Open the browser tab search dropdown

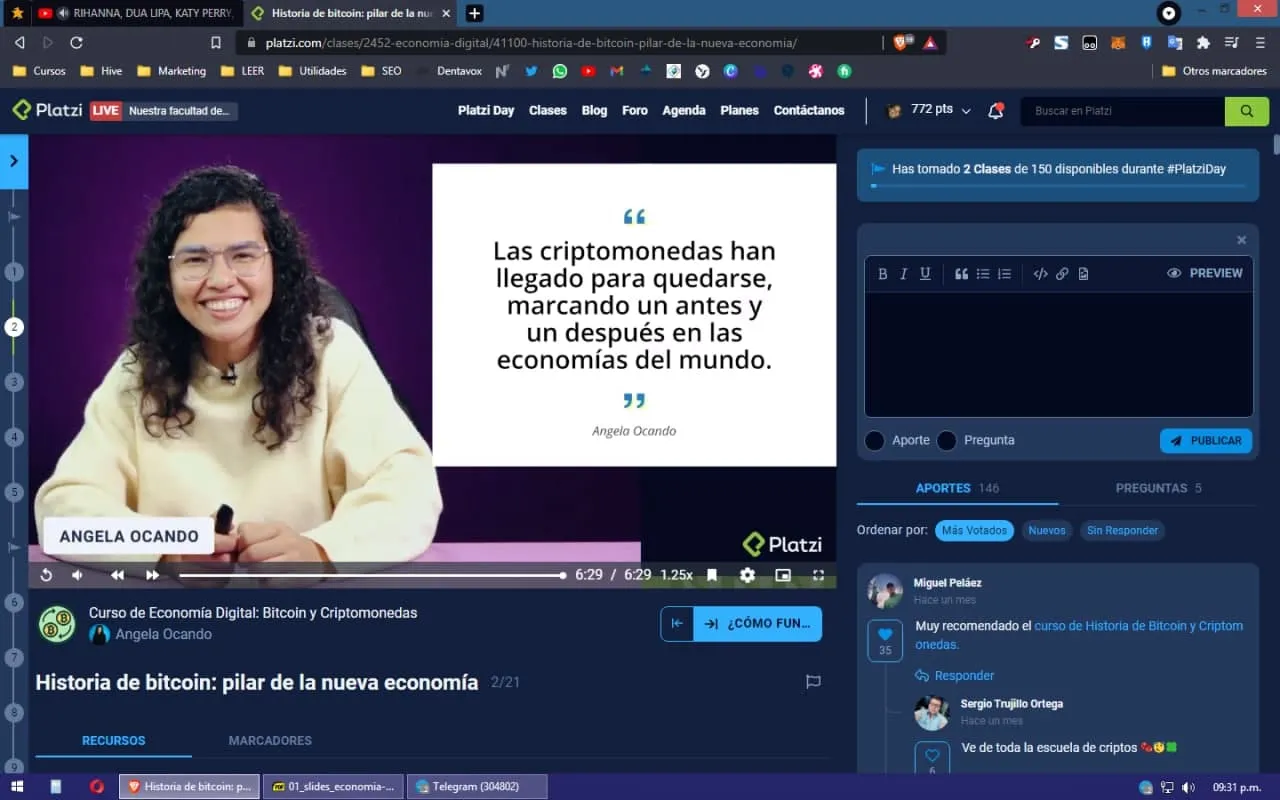[1168, 13]
